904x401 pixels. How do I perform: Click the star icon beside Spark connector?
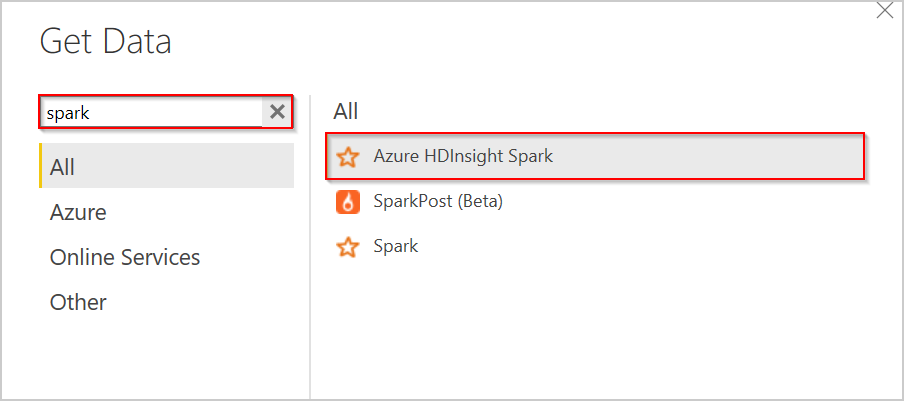[347, 246]
